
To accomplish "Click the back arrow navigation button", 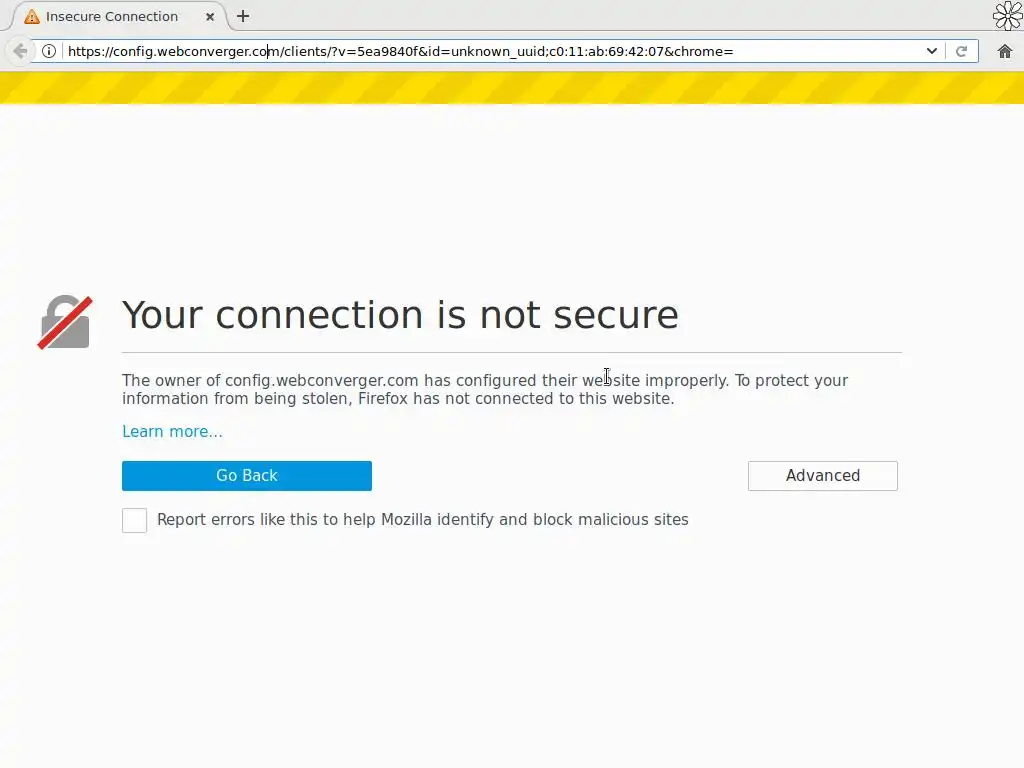I will point(20,51).
